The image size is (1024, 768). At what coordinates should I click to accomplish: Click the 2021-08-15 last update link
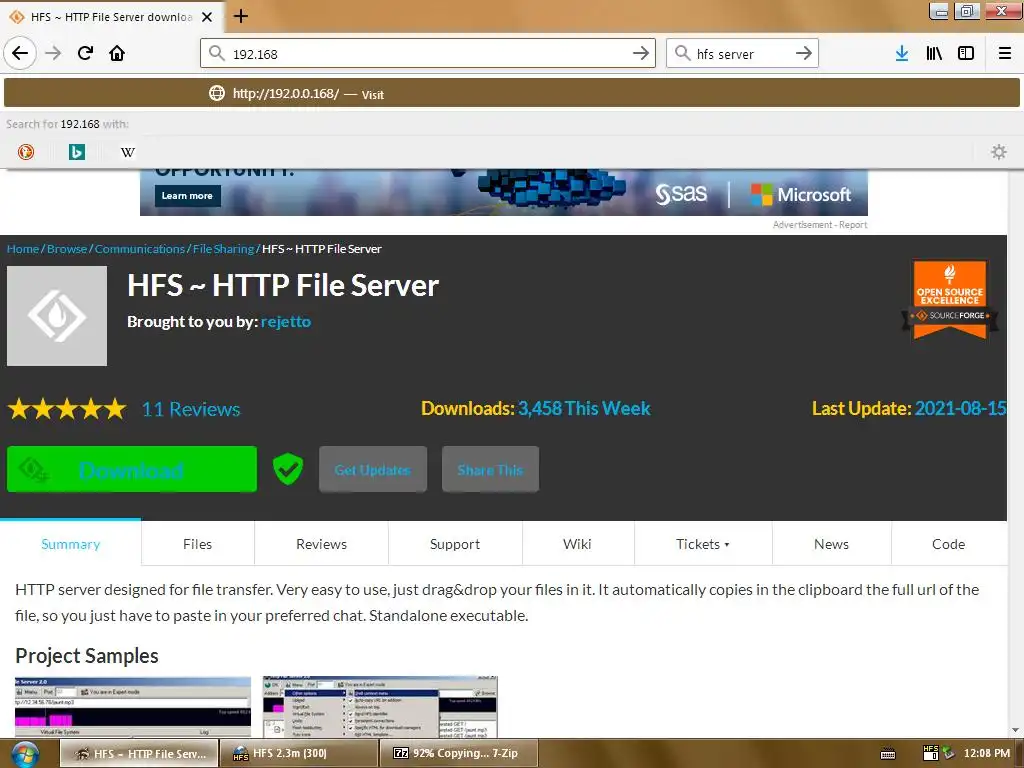point(960,408)
